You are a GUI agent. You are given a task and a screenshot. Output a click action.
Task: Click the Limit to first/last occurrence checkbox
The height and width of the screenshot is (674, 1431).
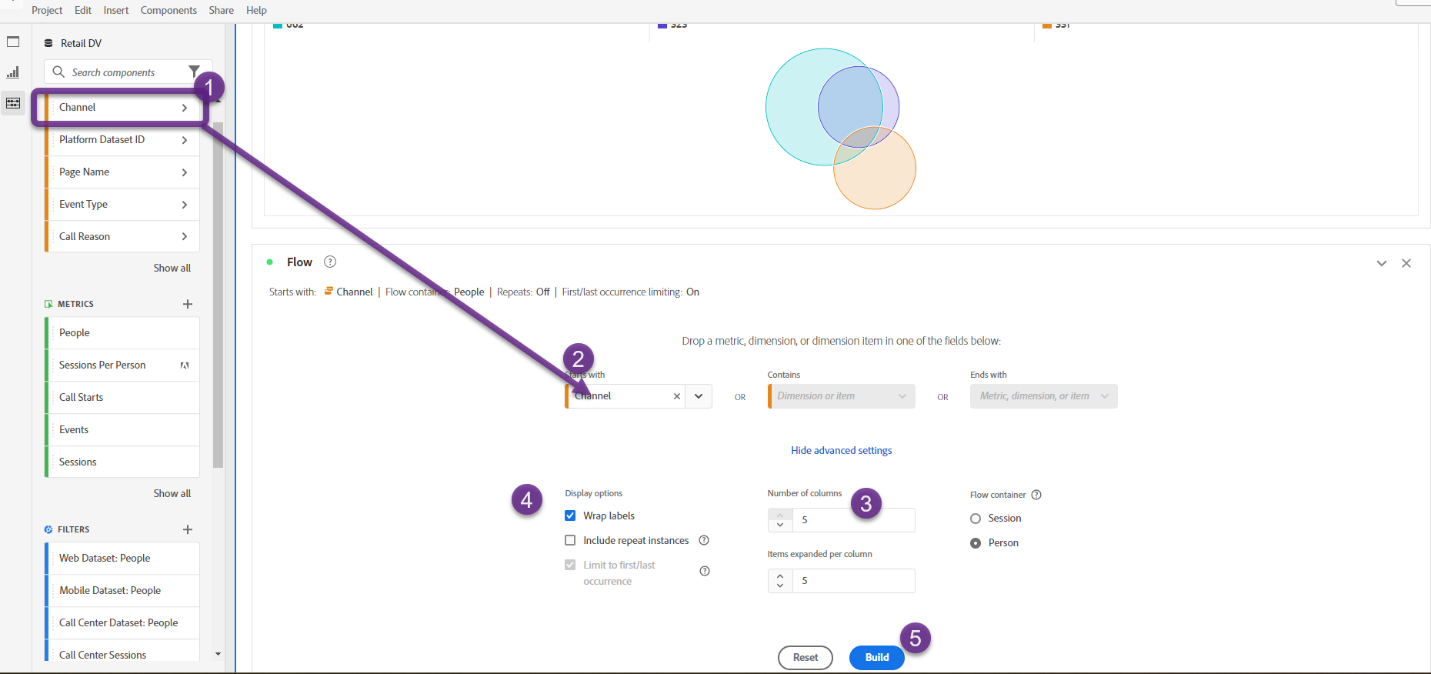click(x=571, y=565)
